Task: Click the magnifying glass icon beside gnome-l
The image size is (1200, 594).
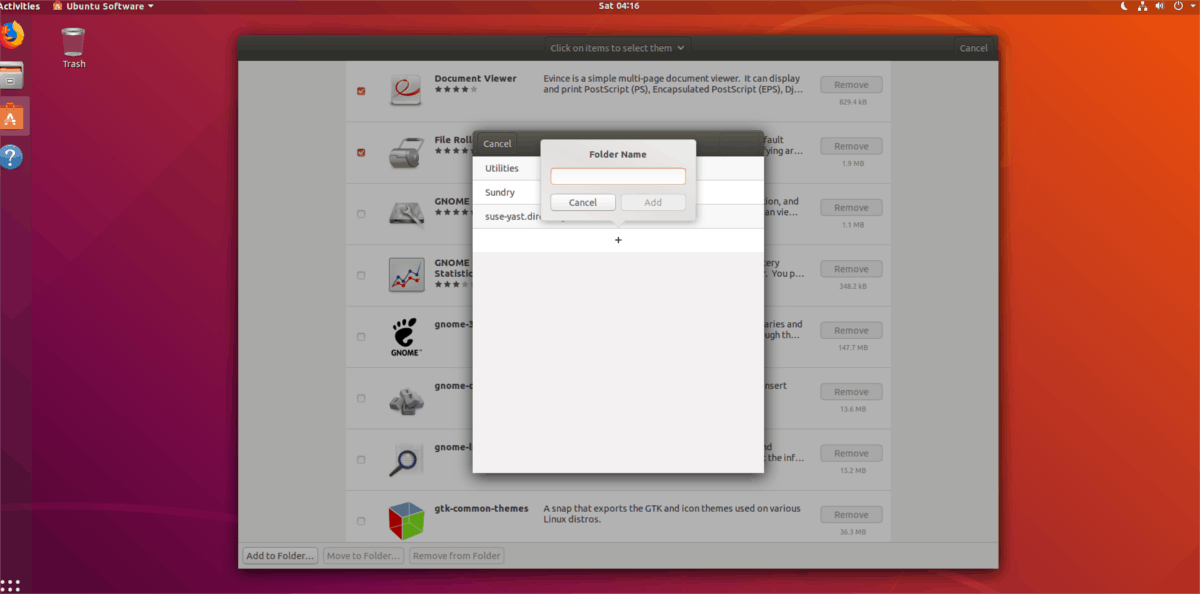Action: point(406,459)
